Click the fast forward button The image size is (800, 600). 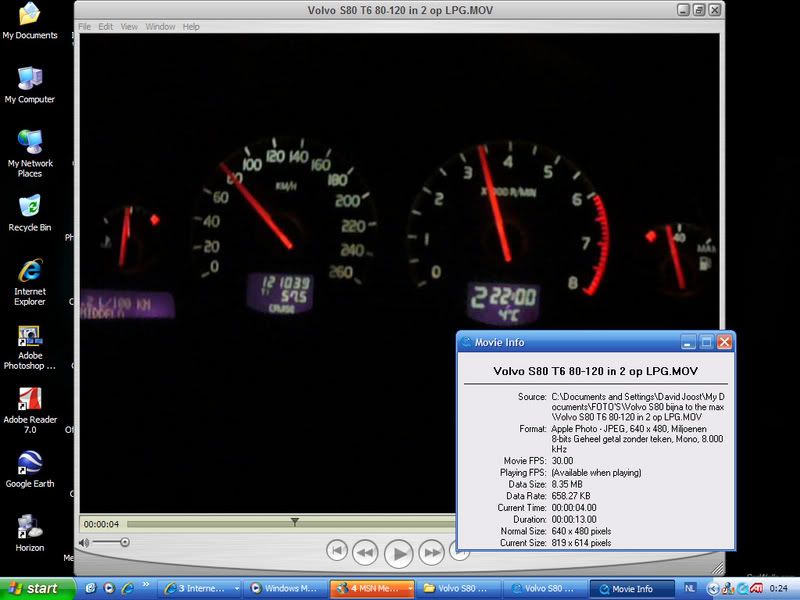432,552
